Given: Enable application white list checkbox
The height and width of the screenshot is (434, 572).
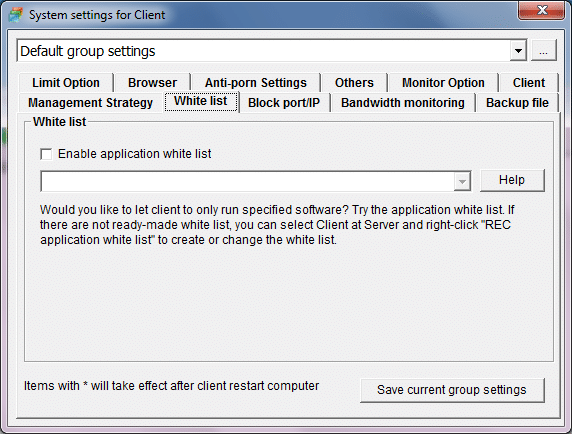Looking at the screenshot, I should (x=46, y=154).
